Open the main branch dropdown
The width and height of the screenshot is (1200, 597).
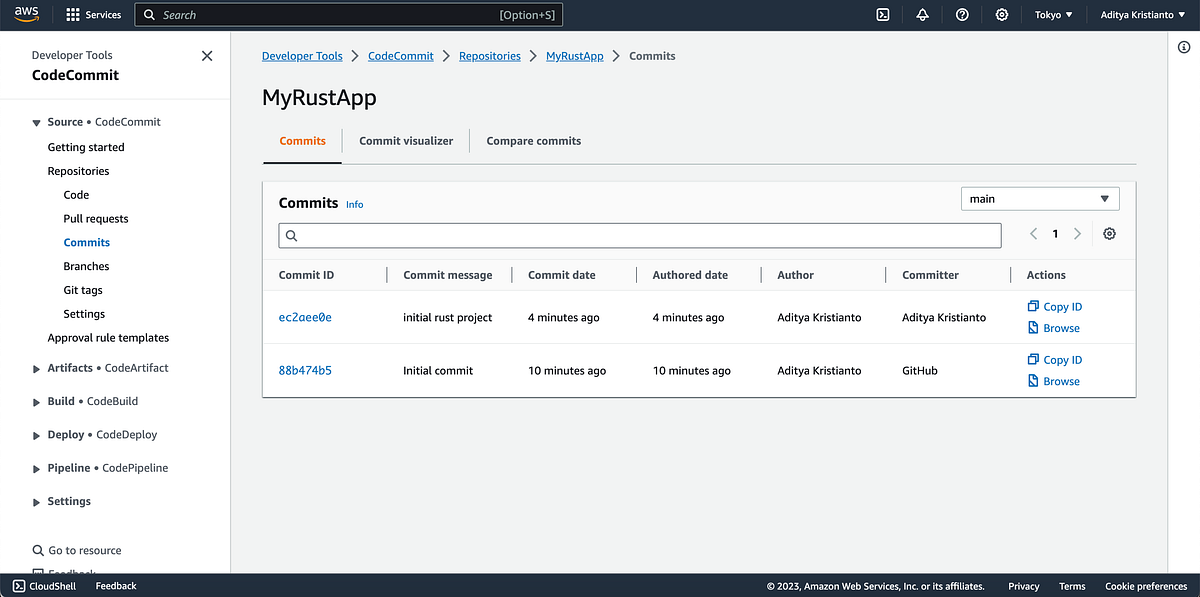pyautogui.click(x=1040, y=198)
